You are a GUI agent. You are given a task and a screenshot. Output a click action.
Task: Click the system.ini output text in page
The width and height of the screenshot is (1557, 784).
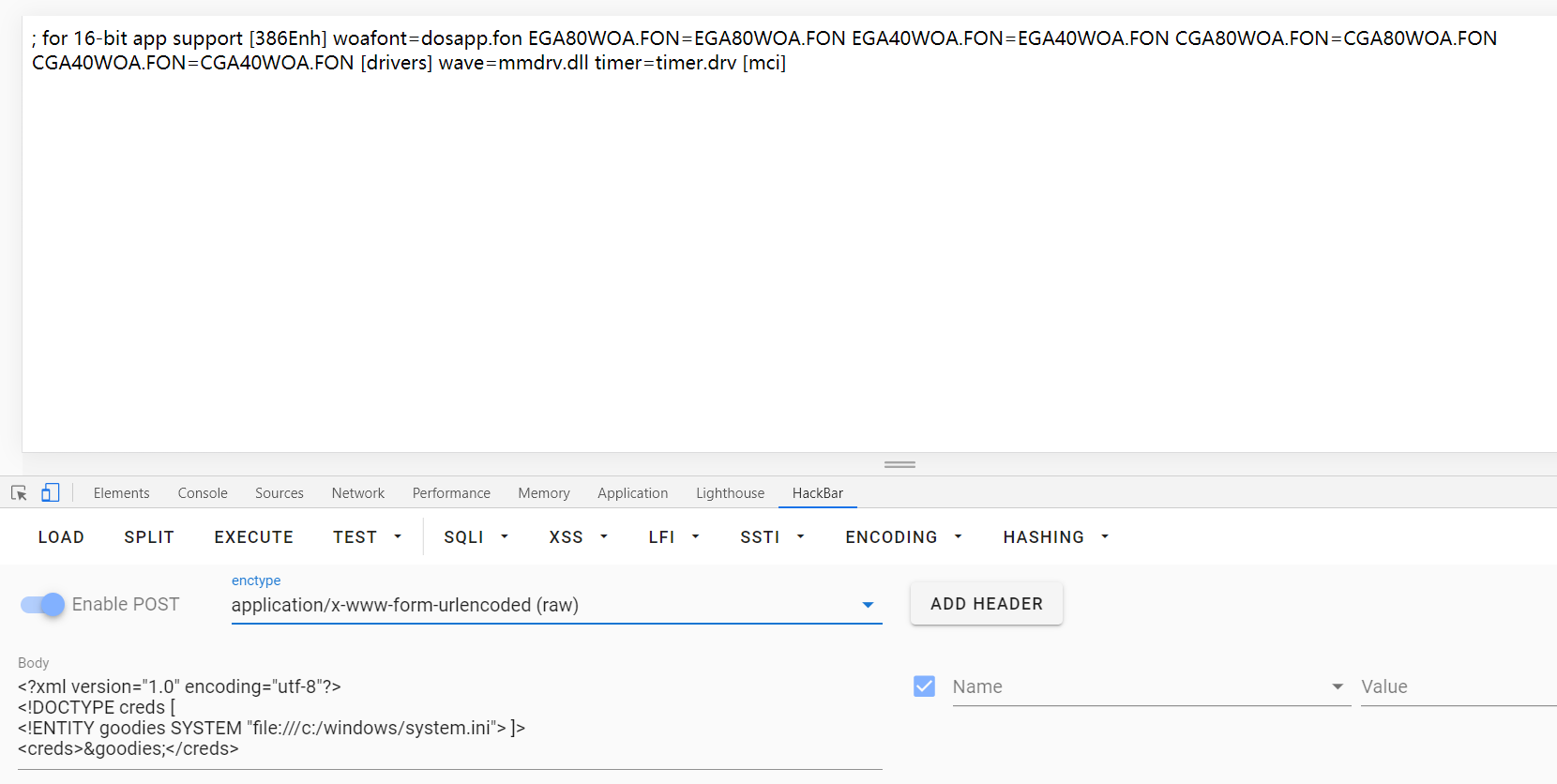point(764,51)
